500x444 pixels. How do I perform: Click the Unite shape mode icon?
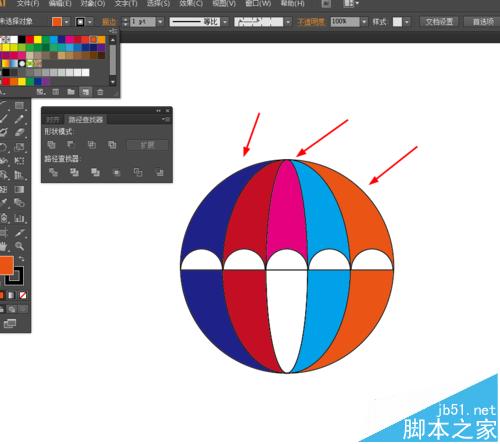[51, 145]
